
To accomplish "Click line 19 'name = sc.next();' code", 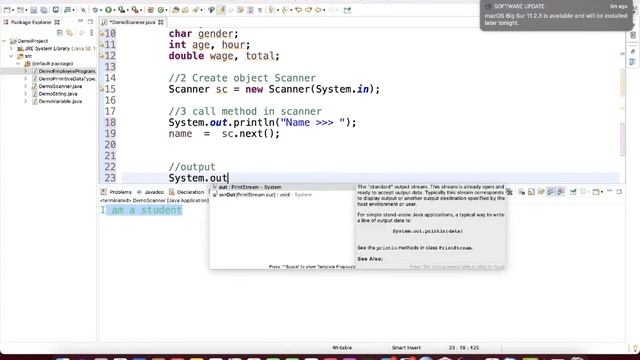I will [224, 133].
